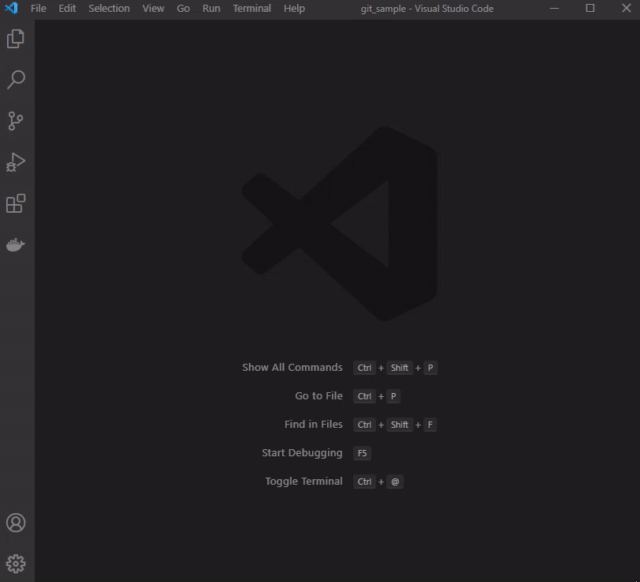Screen dimensions: 640x582
Task: Click the Show All Commands label
Action: tap(292, 367)
